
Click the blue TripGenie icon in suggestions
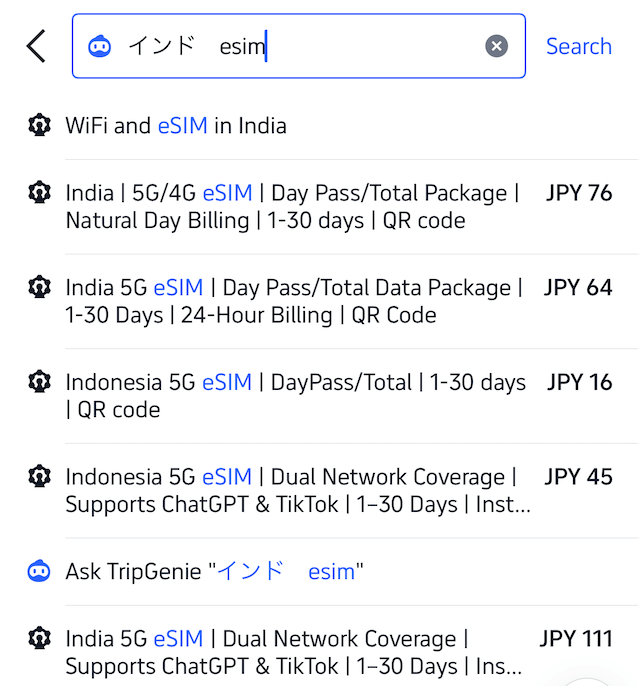tap(39, 572)
